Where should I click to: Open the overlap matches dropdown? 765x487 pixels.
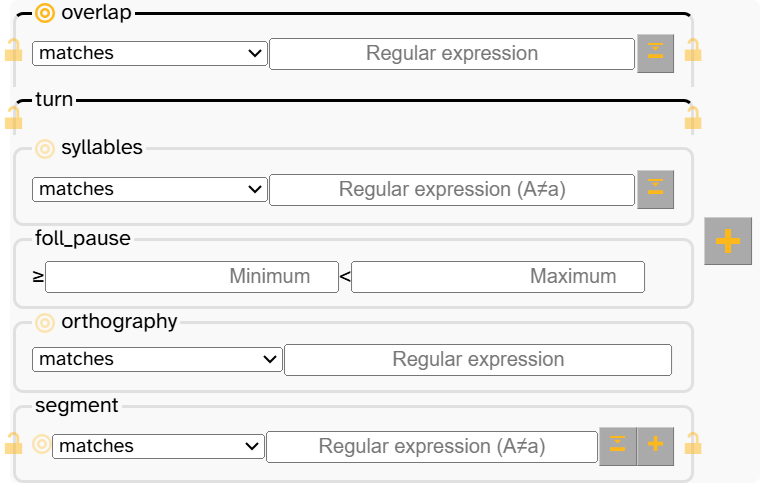(149, 53)
